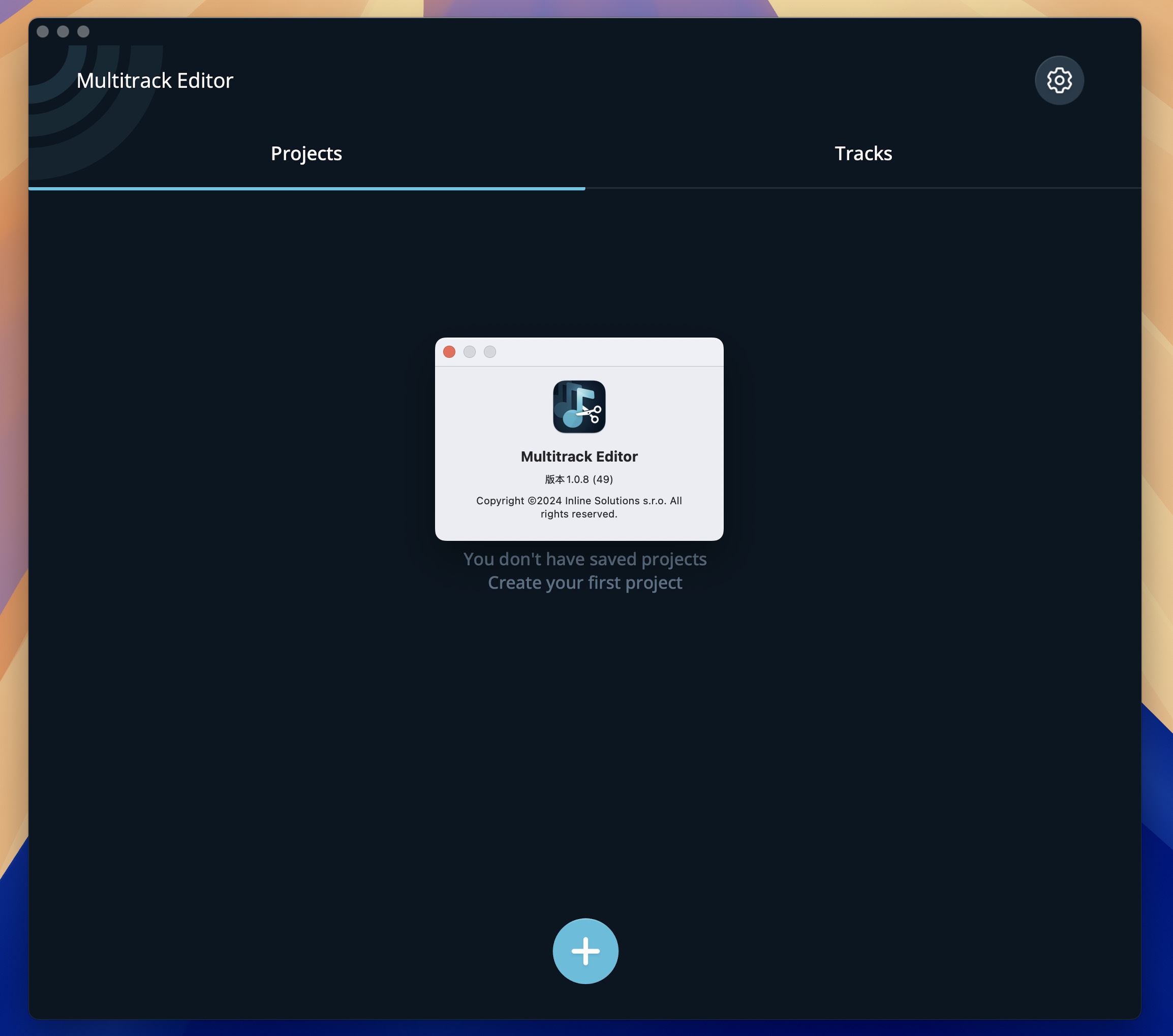Click 'You don't have saved projects' text
The image size is (1173, 1036).
pos(585,559)
